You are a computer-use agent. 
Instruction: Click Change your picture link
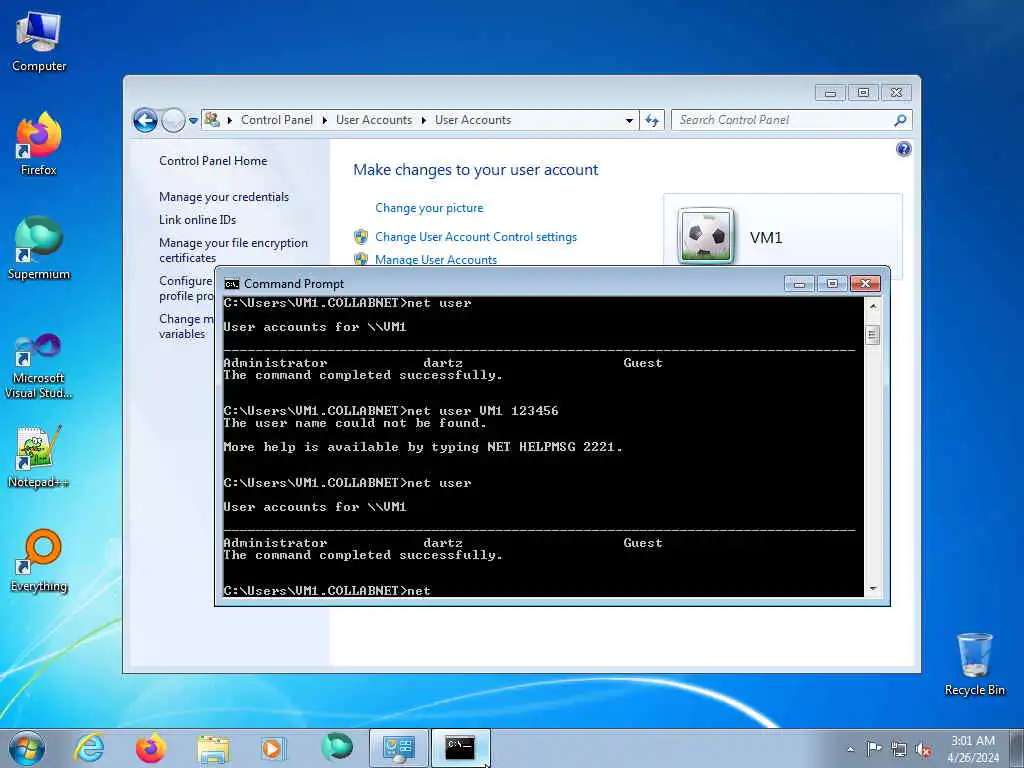429,208
